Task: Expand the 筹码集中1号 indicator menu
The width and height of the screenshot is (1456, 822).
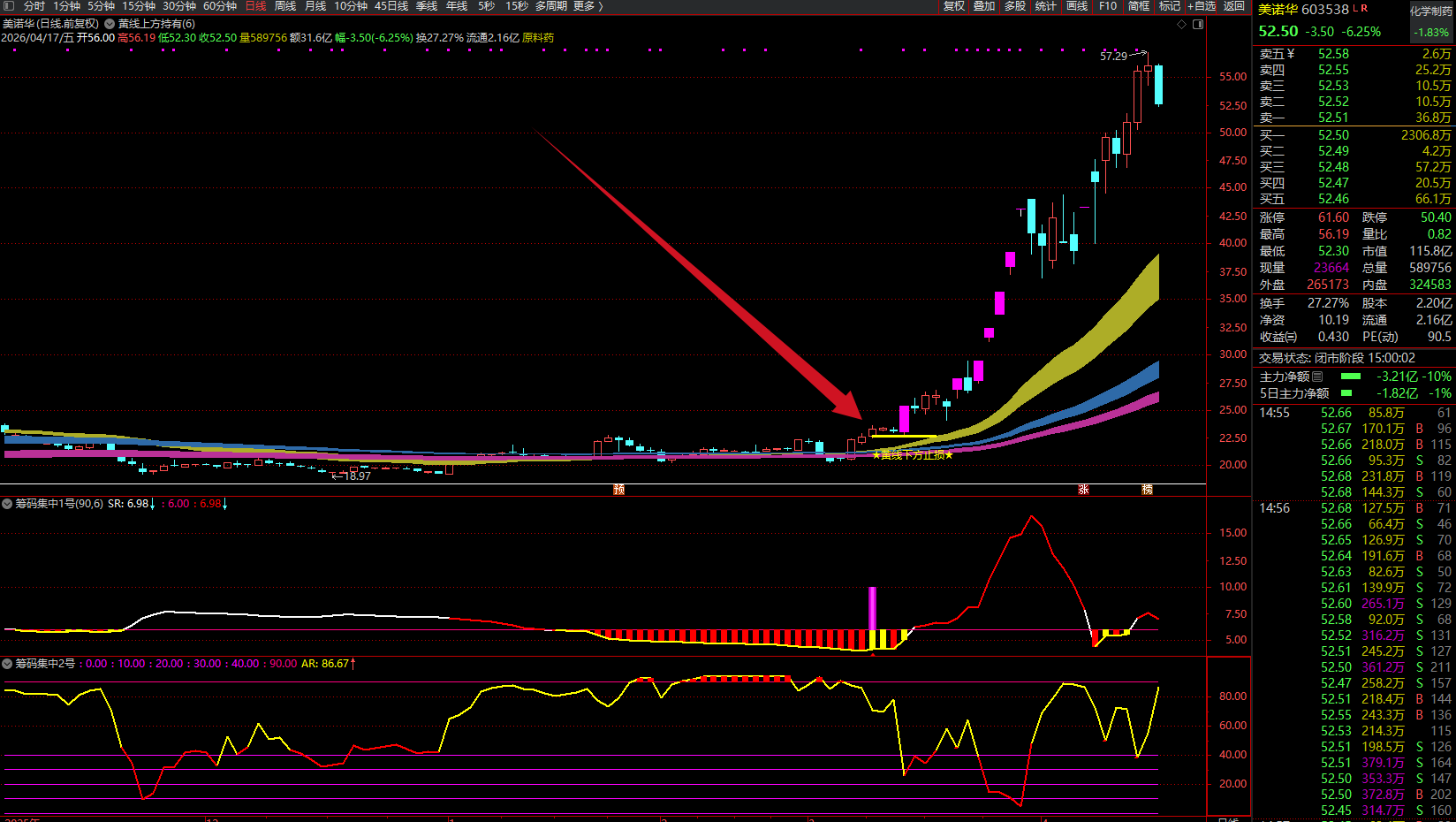Action: [7, 504]
